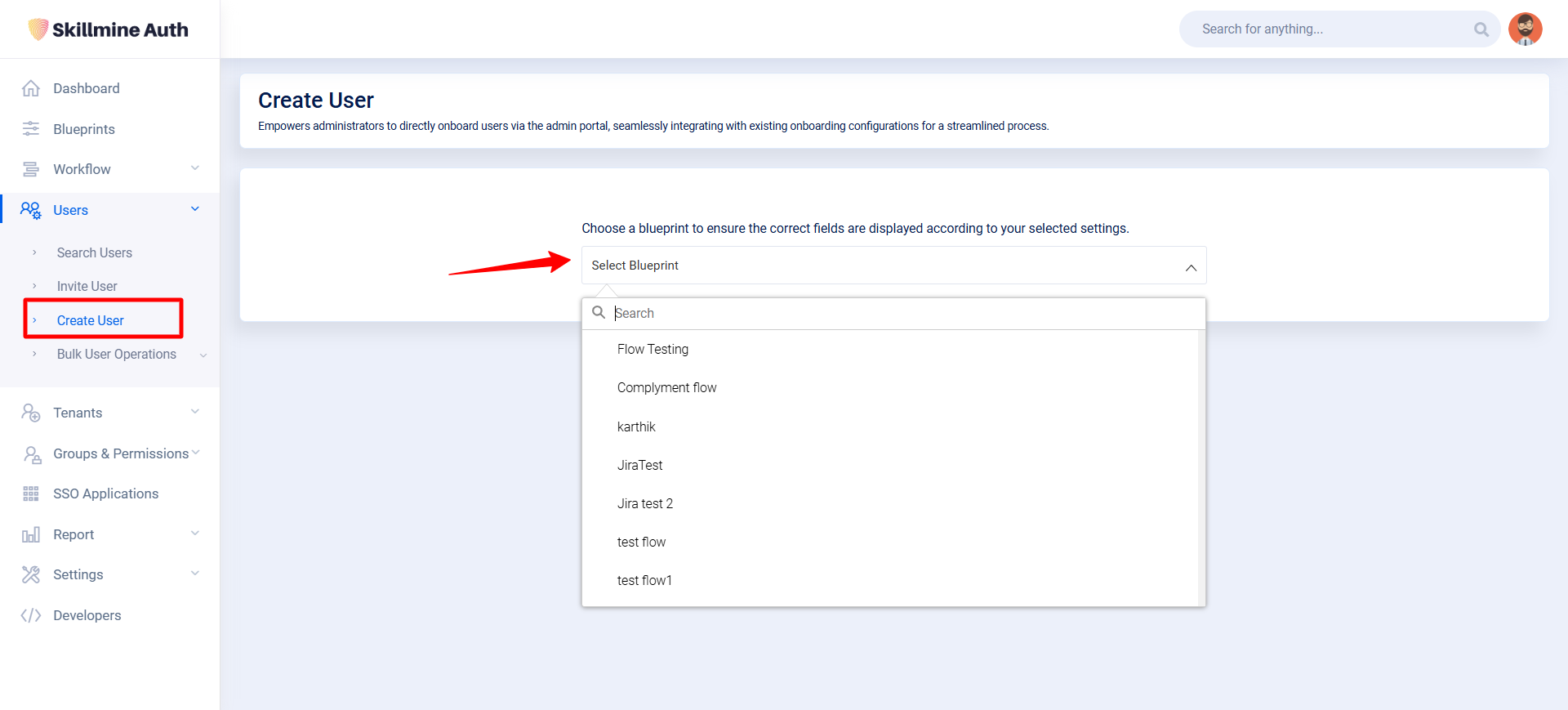The image size is (1568, 710).
Task: Go to Invite User page
Action: [x=87, y=286]
